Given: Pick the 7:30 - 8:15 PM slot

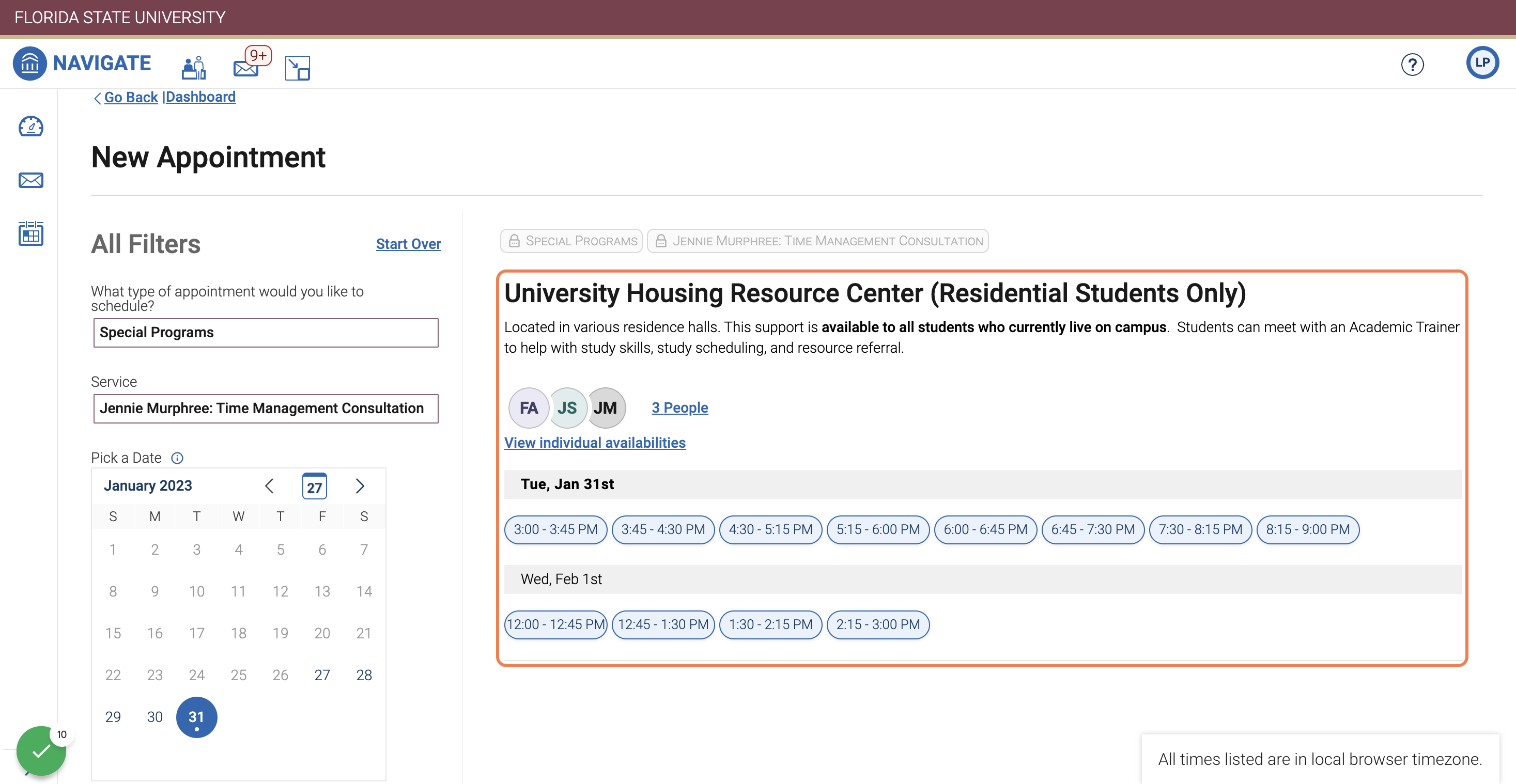Looking at the screenshot, I should click(x=1200, y=529).
